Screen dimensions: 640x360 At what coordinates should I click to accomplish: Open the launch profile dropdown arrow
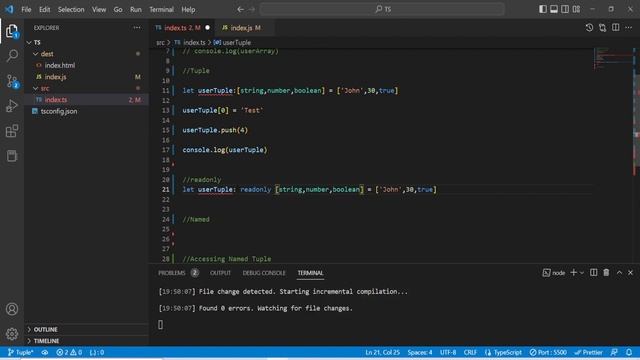[x=582, y=273]
